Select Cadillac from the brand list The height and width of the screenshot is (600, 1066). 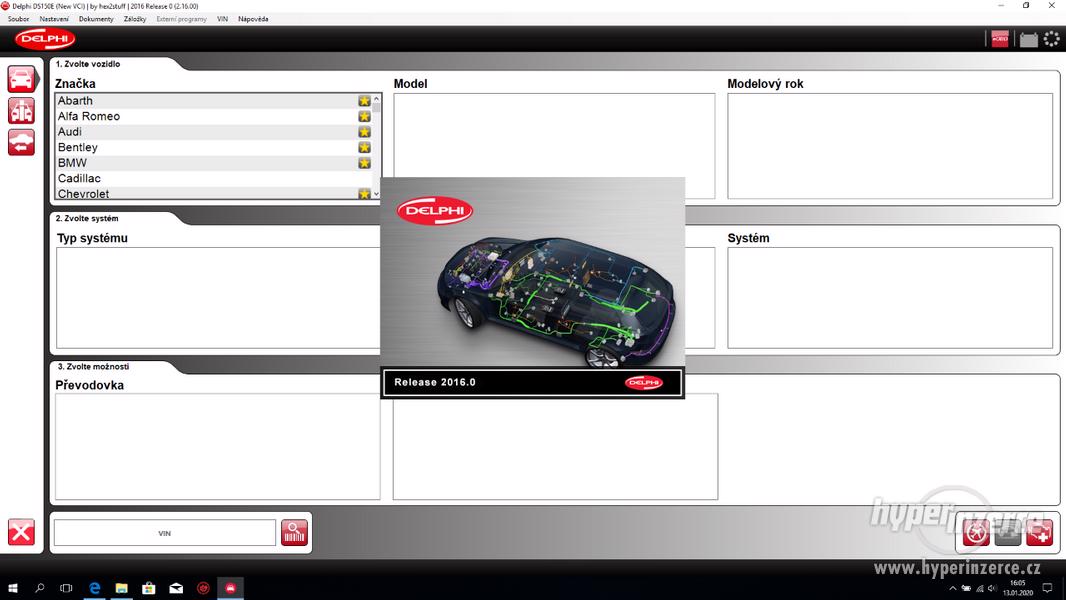[79, 178]
